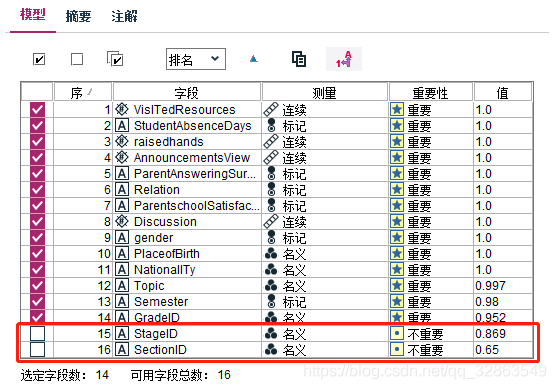Select the PlaceofBirth field name
Screen dimensions: 556x389
(x=167, y=254)
